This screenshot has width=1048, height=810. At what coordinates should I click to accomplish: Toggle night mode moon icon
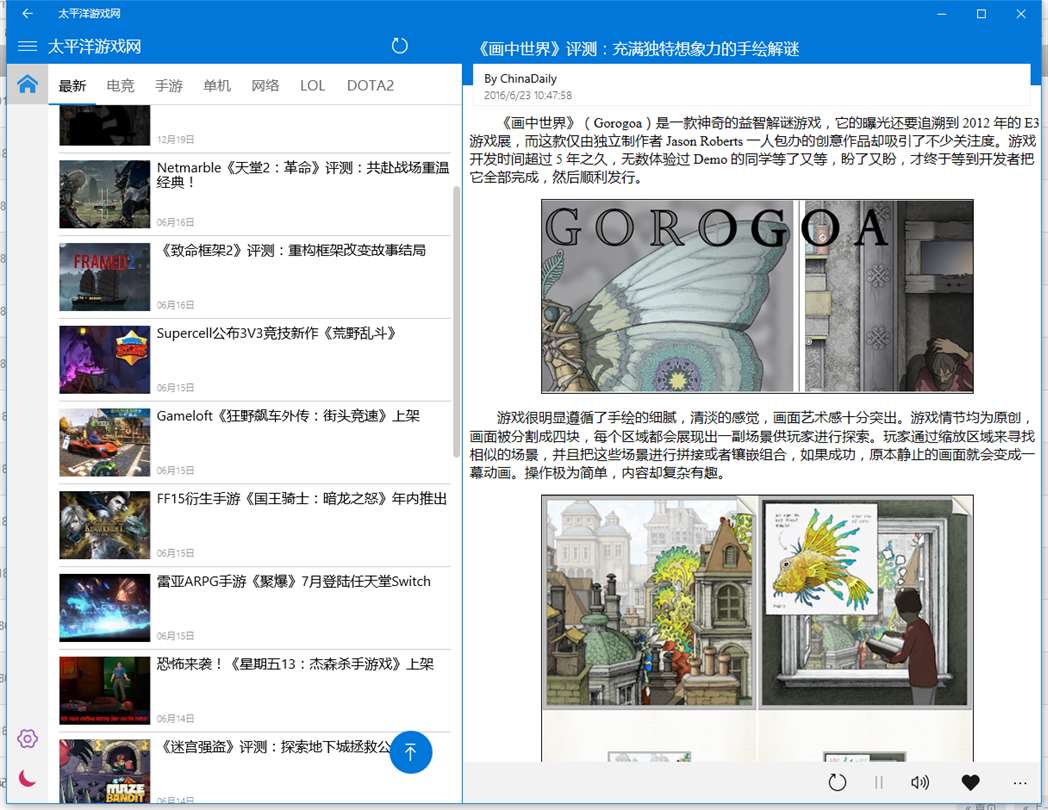[27, 778]
